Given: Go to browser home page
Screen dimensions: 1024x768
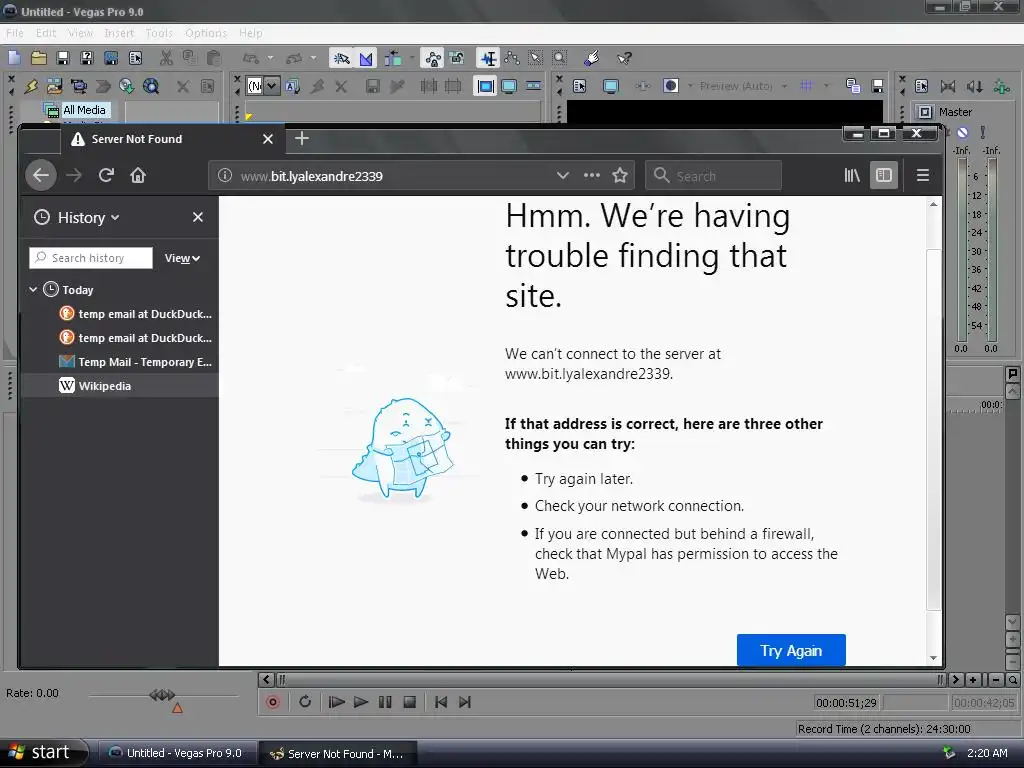Looking at the screenshot, I should [138, 175].
